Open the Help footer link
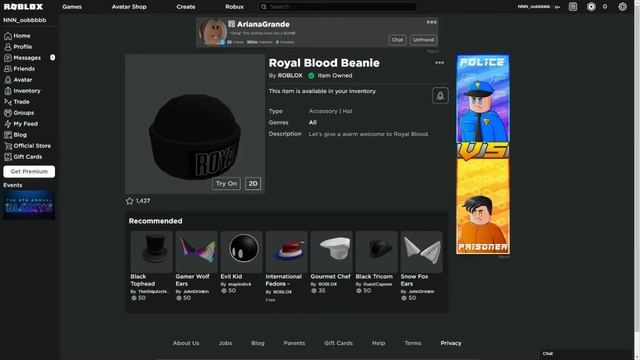 [x=378, y=343]
